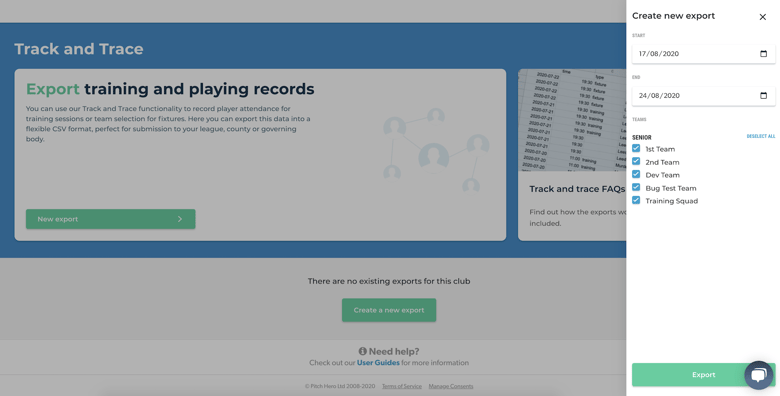Open the User Guides link
Image resolution: width=780 pixels, height=396 pixels.
[378, 363]
